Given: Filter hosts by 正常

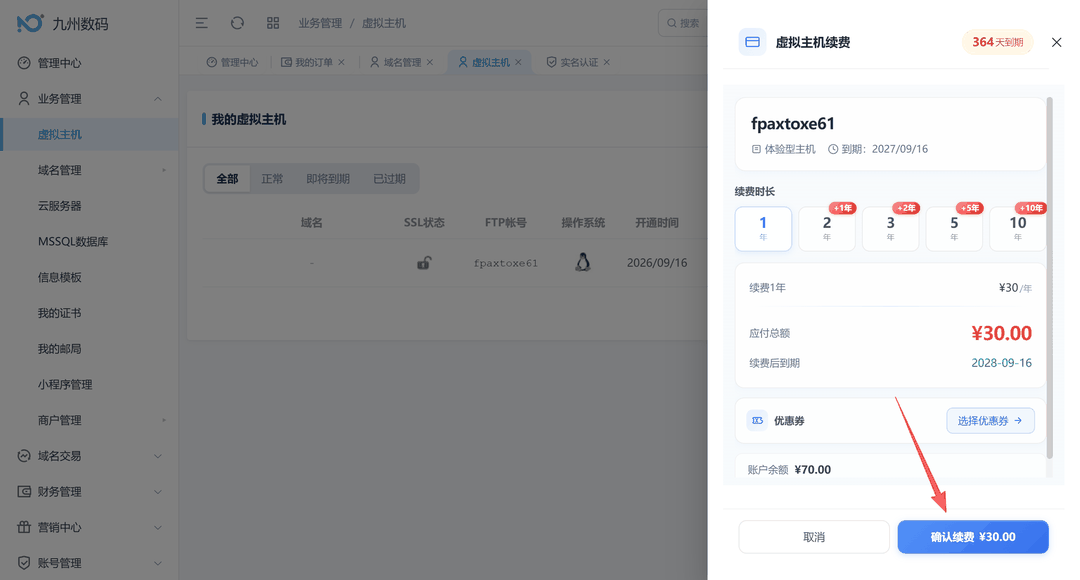Looking at the screenshot, I should click(272, 179).
